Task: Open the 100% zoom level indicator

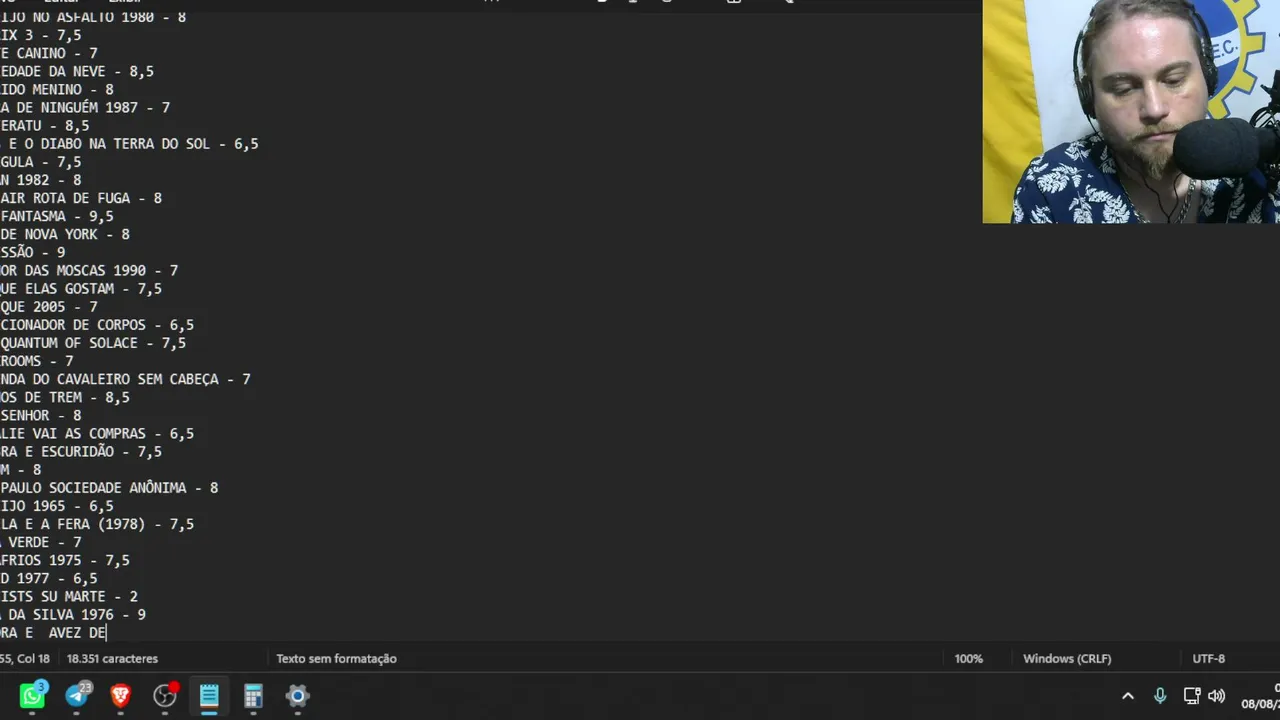Action: point(968,659)
